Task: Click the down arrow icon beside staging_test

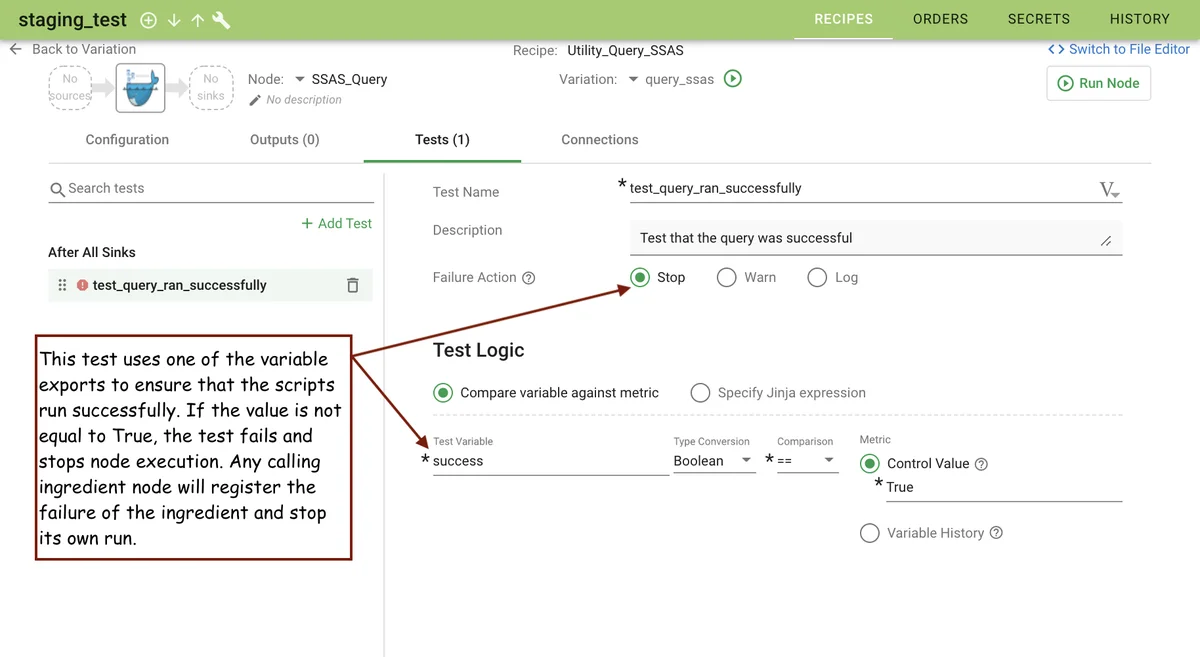Action: pyautogui.click(x=174, y=20)
